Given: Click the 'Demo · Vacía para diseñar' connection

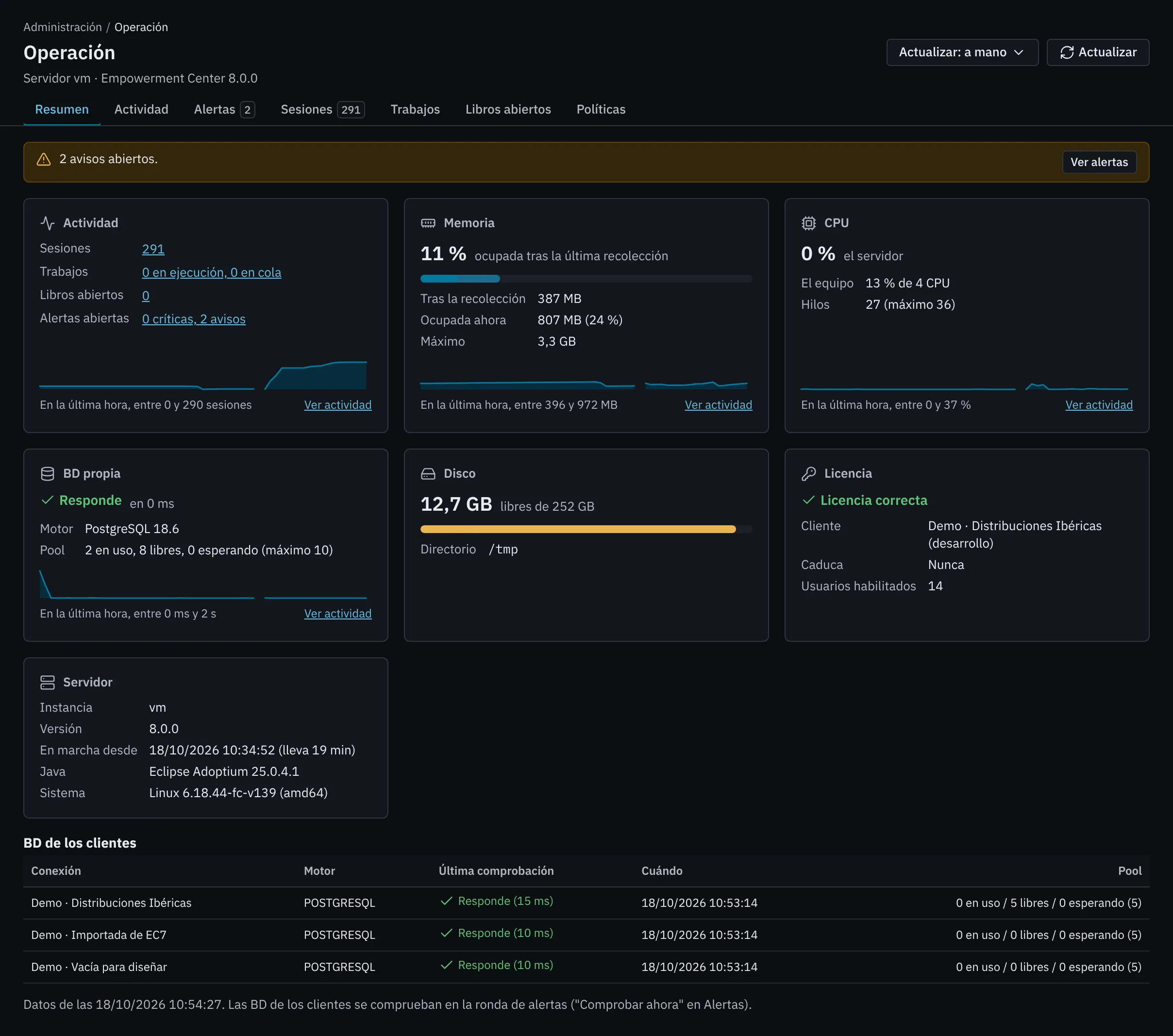Looking at the screenshot, I should pos(99,967).
